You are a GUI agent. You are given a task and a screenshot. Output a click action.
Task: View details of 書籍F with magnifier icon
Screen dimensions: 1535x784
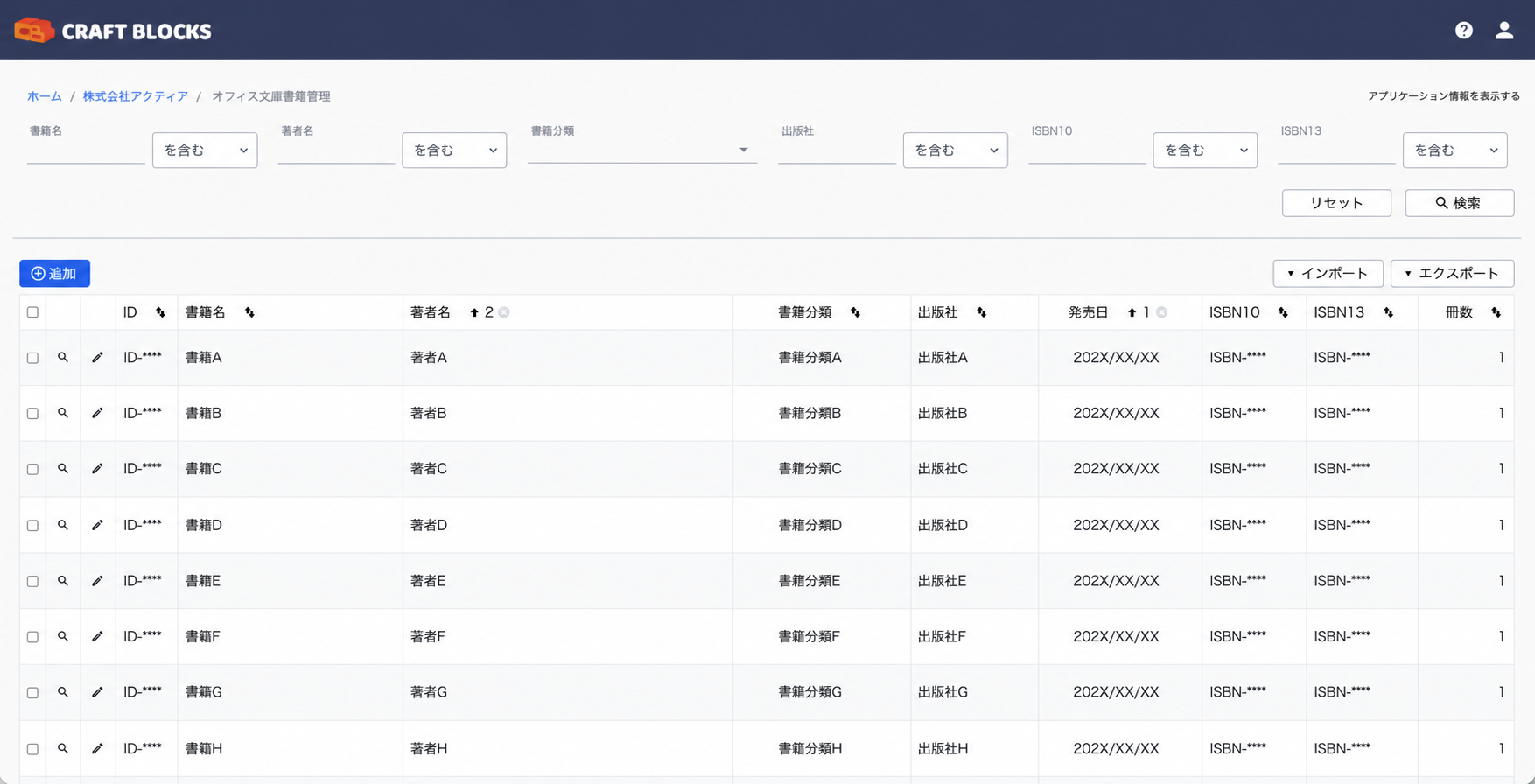point(63,637)
